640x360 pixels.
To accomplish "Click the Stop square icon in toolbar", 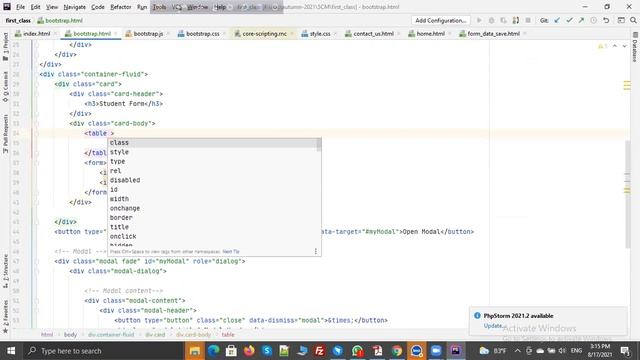I will click(x=528, y=20).
